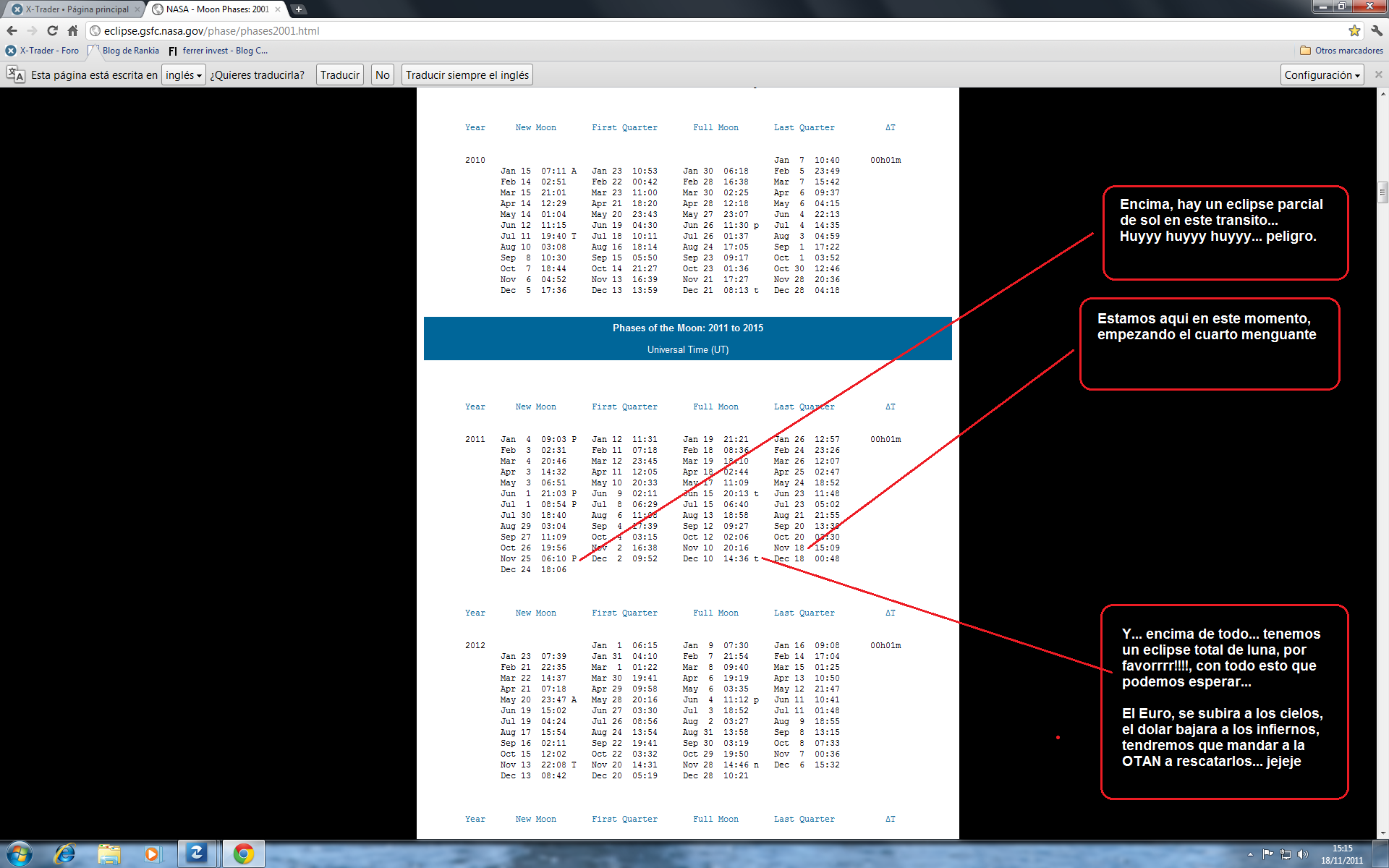The image size is (1389, 868).
Task: Click the reload page icon
Action: point(52,30)
